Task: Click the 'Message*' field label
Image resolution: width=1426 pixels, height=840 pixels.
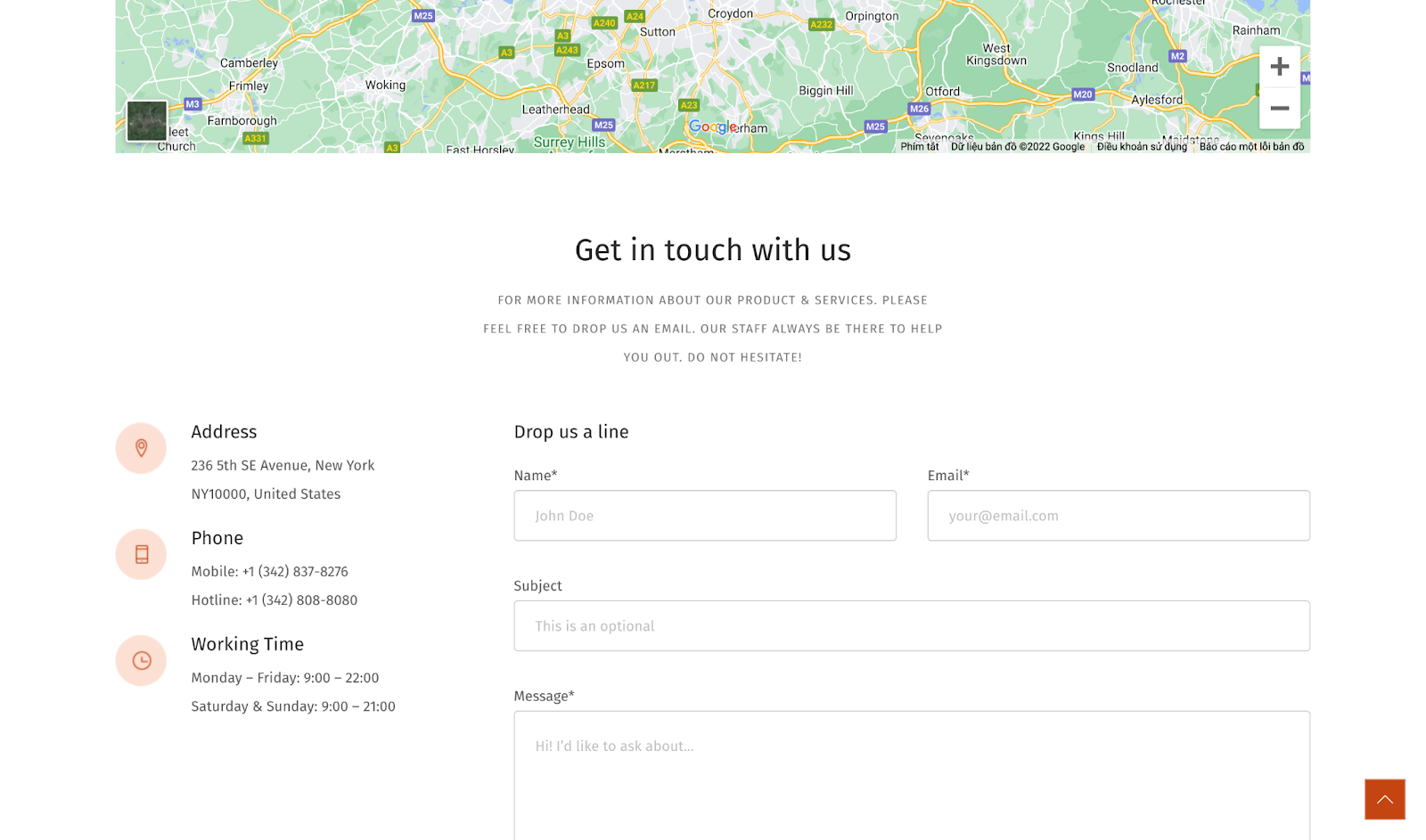Action: (544, 697)
